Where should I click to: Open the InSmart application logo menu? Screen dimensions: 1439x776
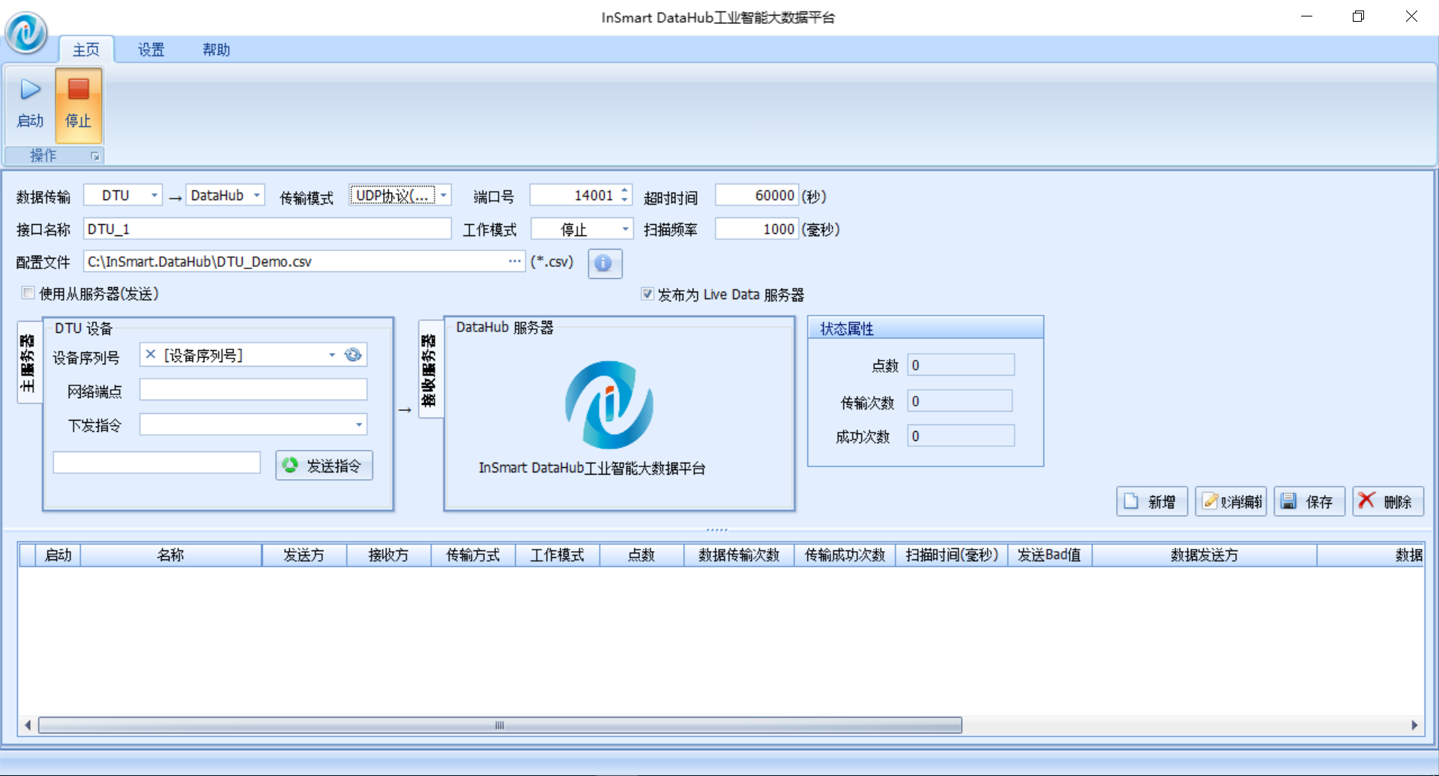[x=27, y=33]
